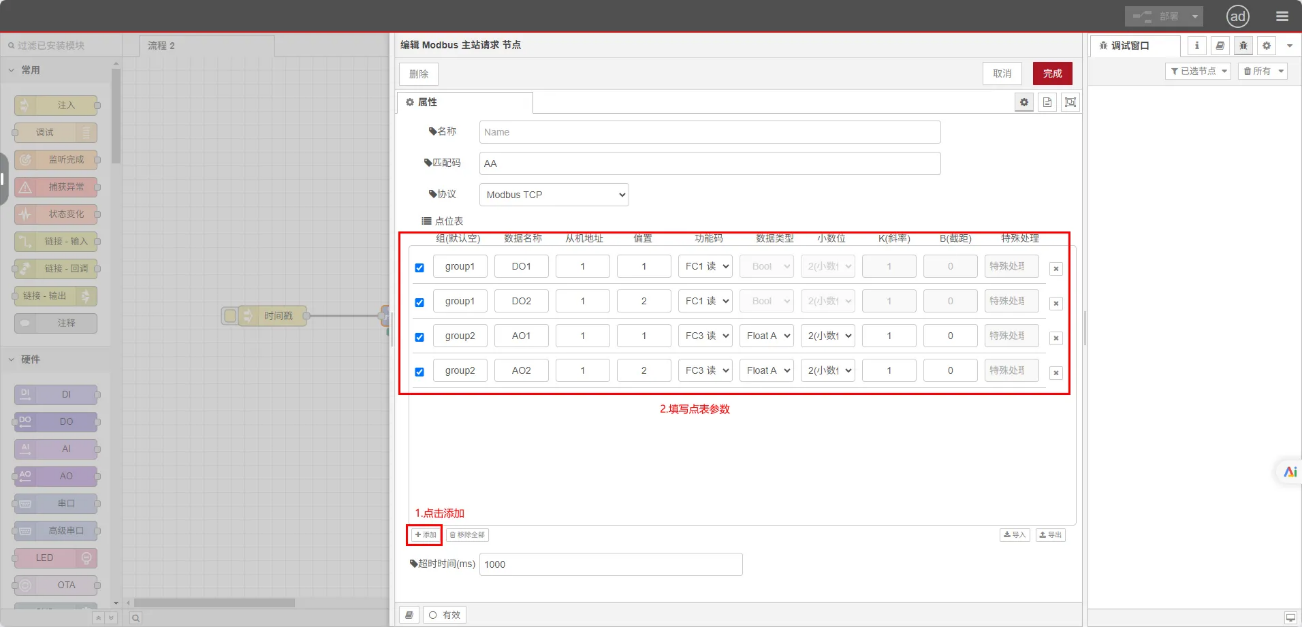Open the sidebar configuration gear icon
1302x627 pixels.
(1266, 46)
